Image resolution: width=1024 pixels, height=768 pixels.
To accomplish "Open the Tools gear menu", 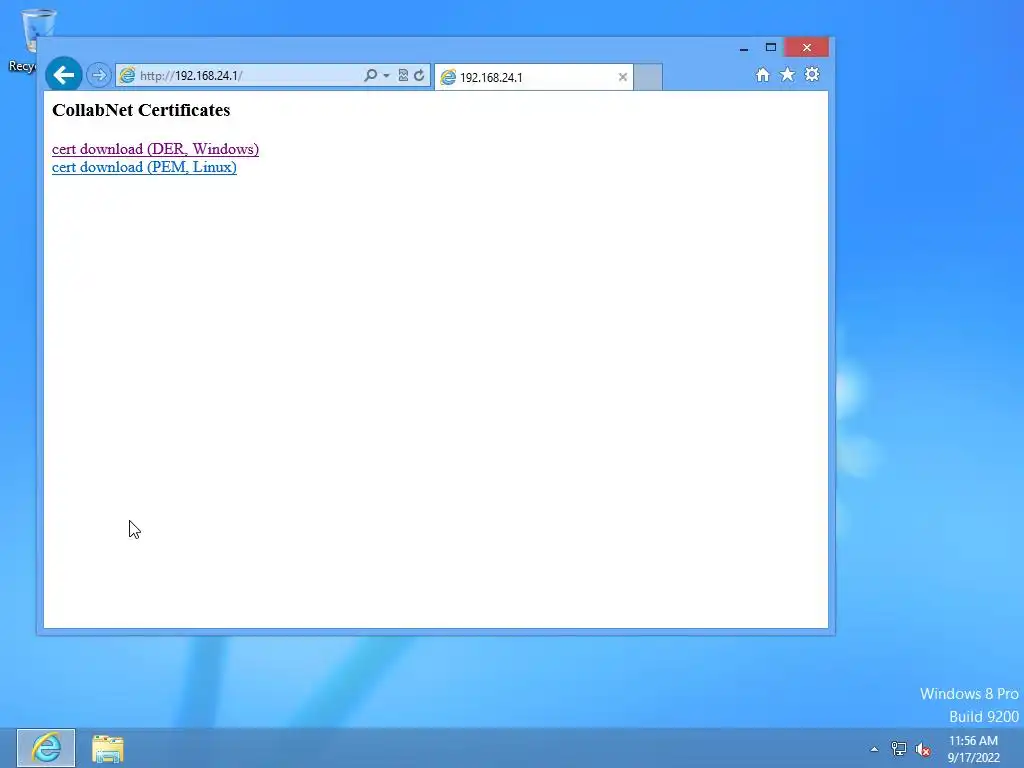I will click(x=812, y=74).
